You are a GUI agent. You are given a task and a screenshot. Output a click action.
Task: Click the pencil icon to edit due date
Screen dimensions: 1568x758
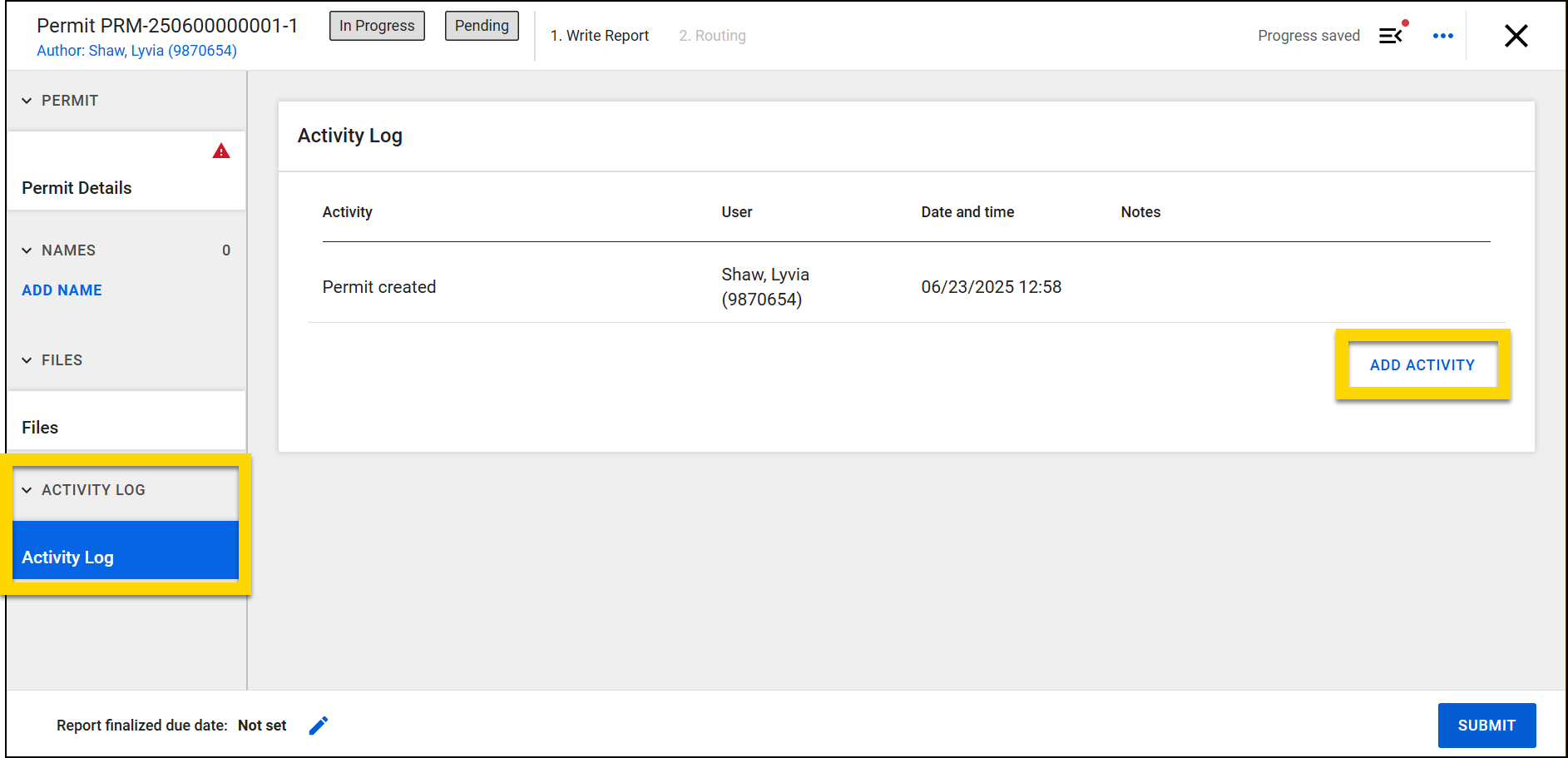tap(318, 725)
